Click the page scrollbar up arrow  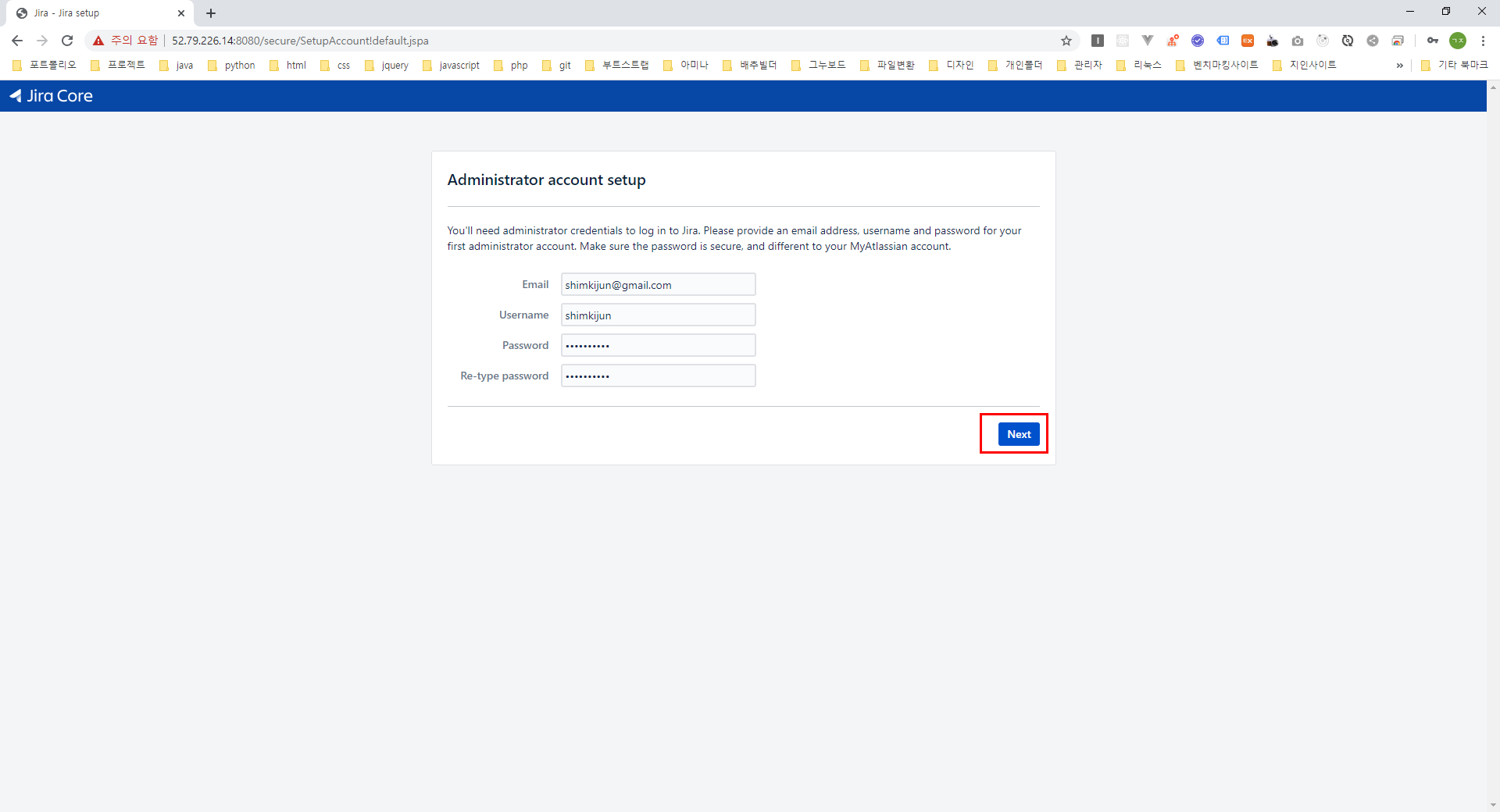pyautogui.click(x=1493, y=87)
